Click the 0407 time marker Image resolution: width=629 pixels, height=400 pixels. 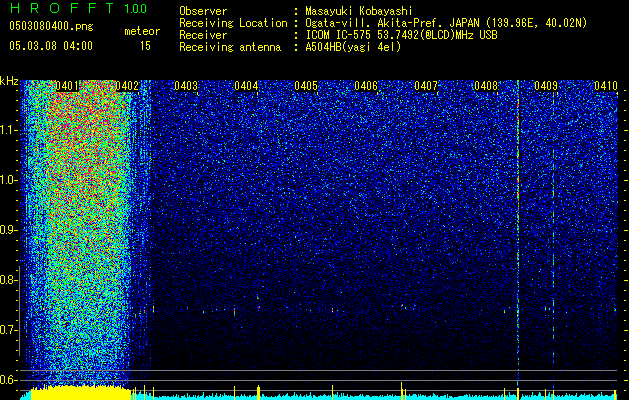[426, 86]
